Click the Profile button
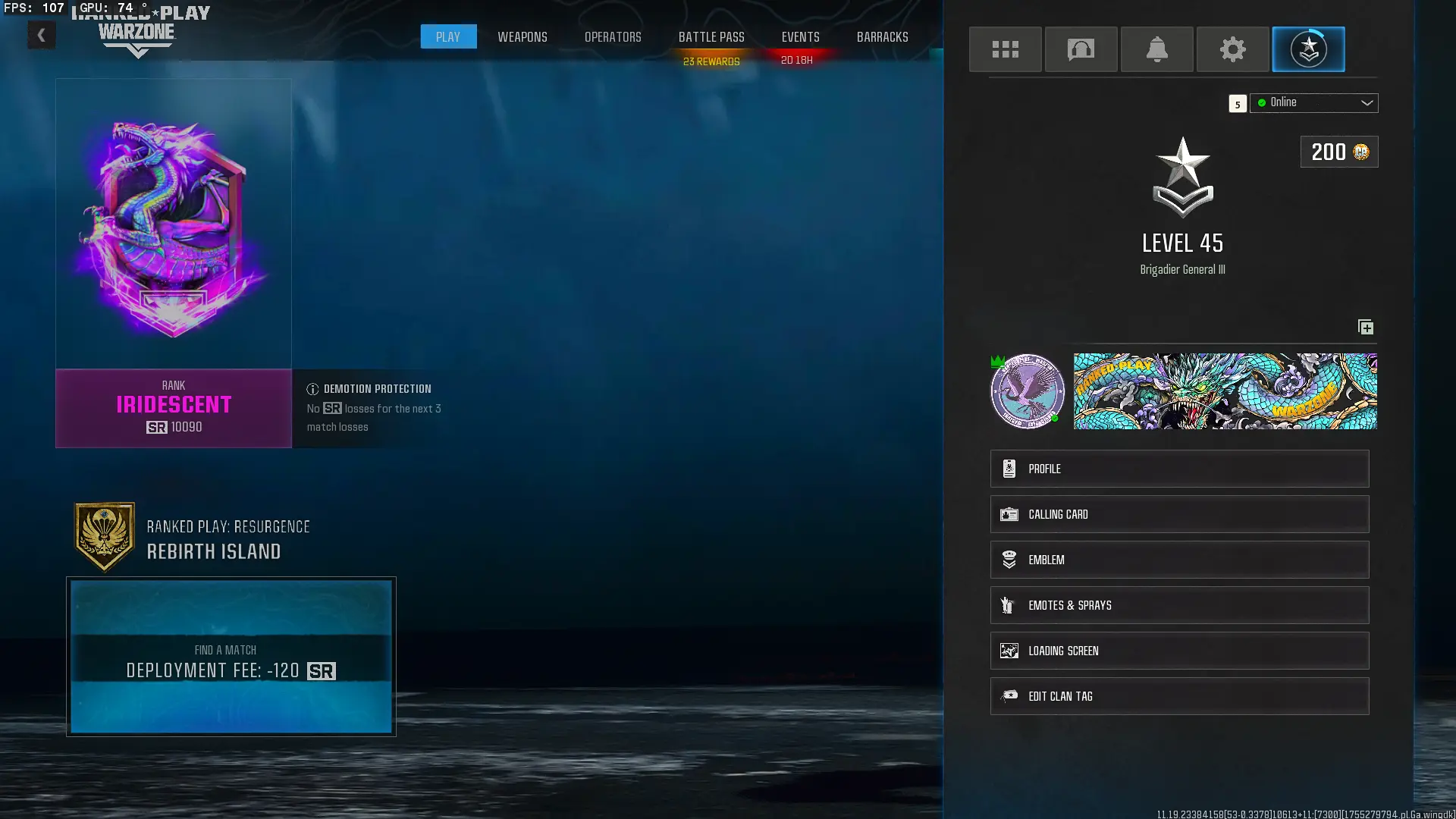This screenshot has width=1456, height=819. 1178,469
